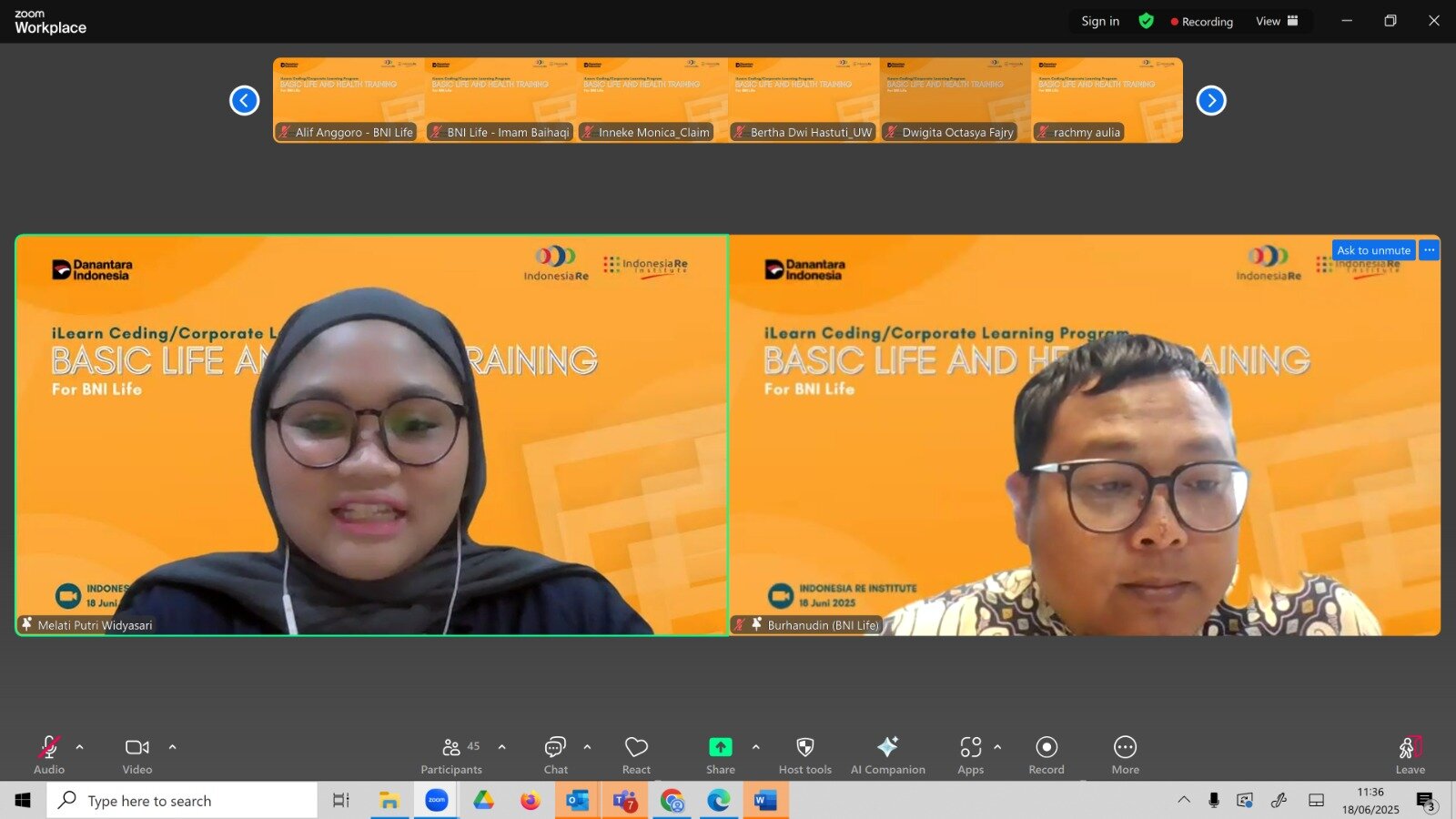Viewport: 1456px width, 819px height.
Task: Open React emoji reactions
Action: pyautogui.click(x=636, y=755)
